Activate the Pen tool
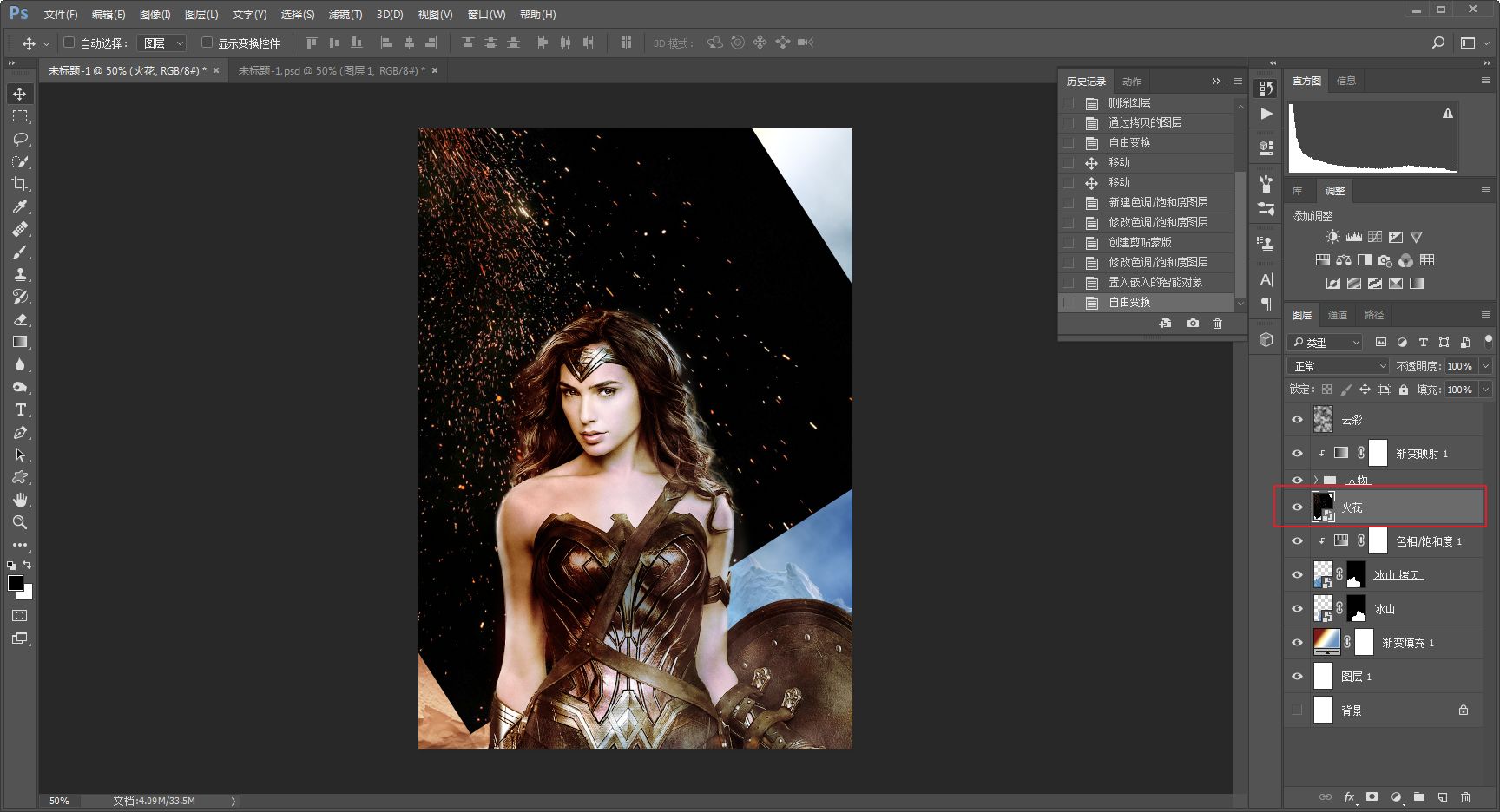 (20, 432)
